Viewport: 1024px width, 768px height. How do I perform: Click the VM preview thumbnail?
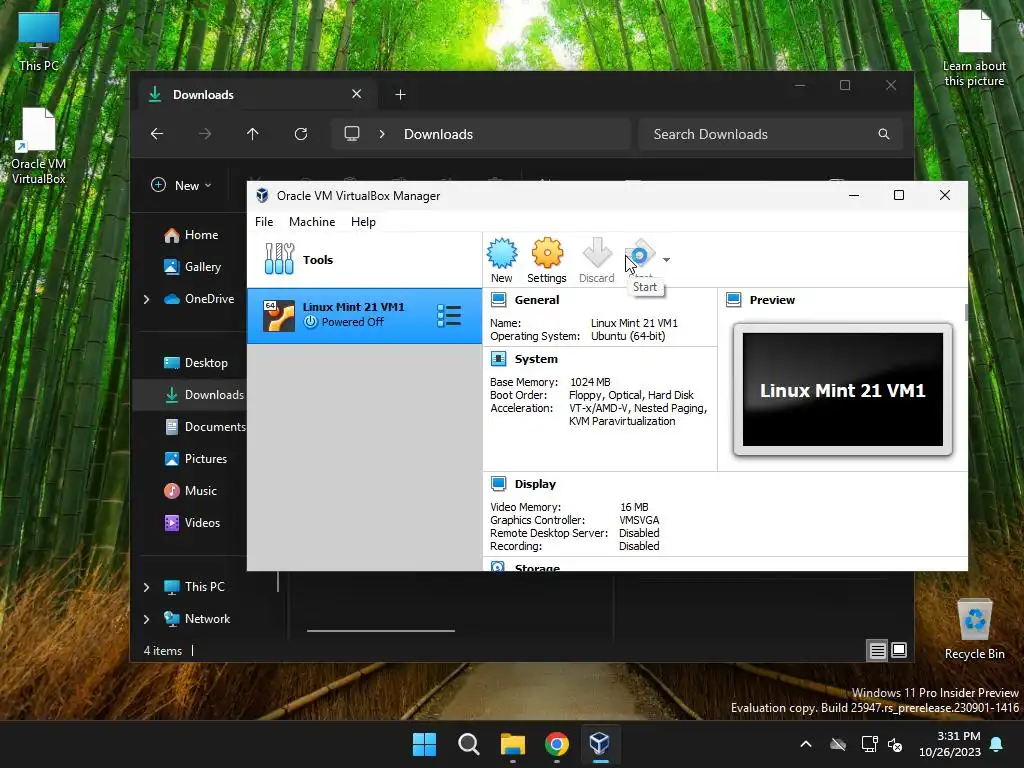pos(842,389)
